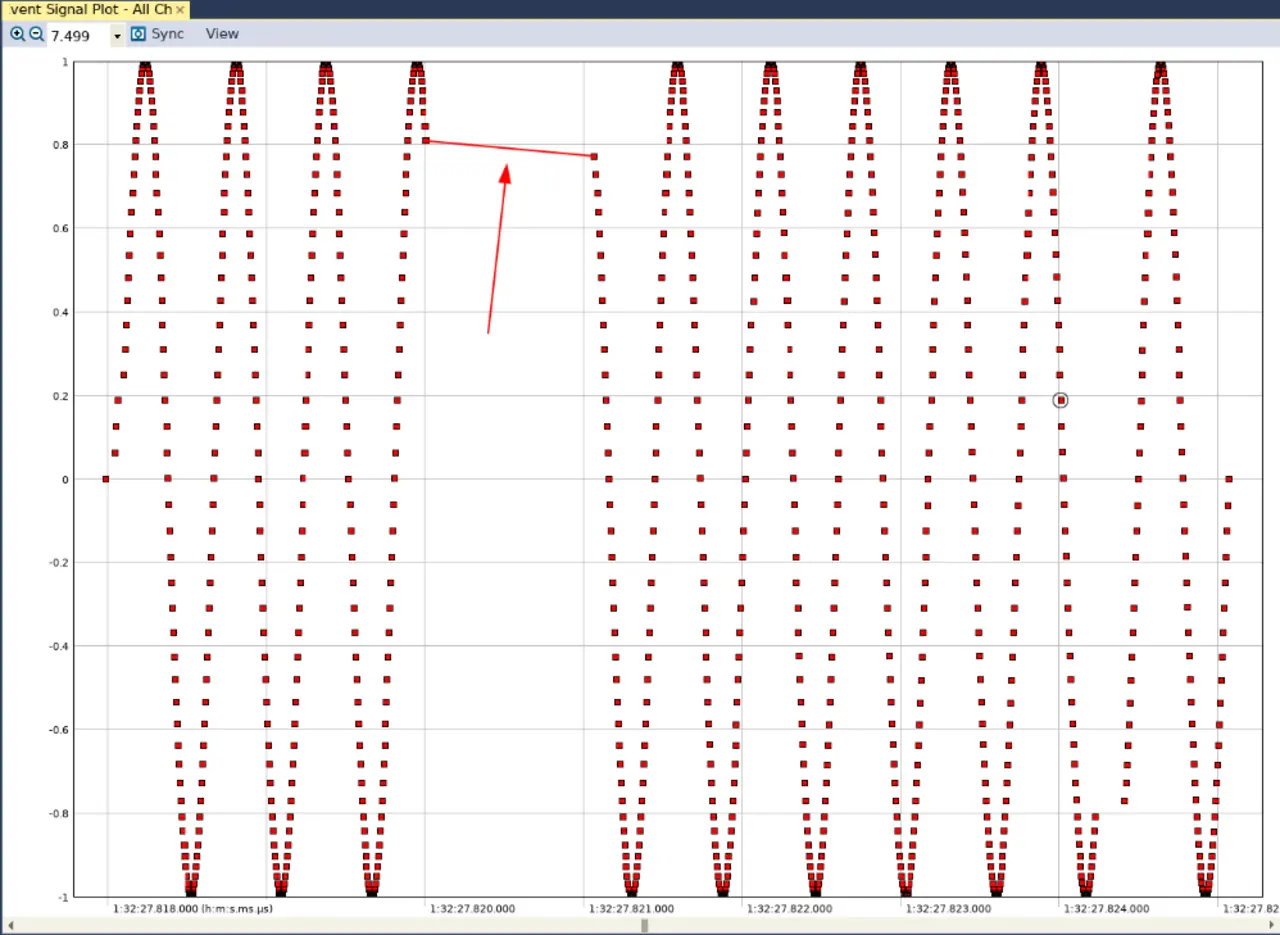Click the zoom out magnifier icon
Image resolution: width=1280 pixels, height=935 pixels.
[x=36, y=34]
